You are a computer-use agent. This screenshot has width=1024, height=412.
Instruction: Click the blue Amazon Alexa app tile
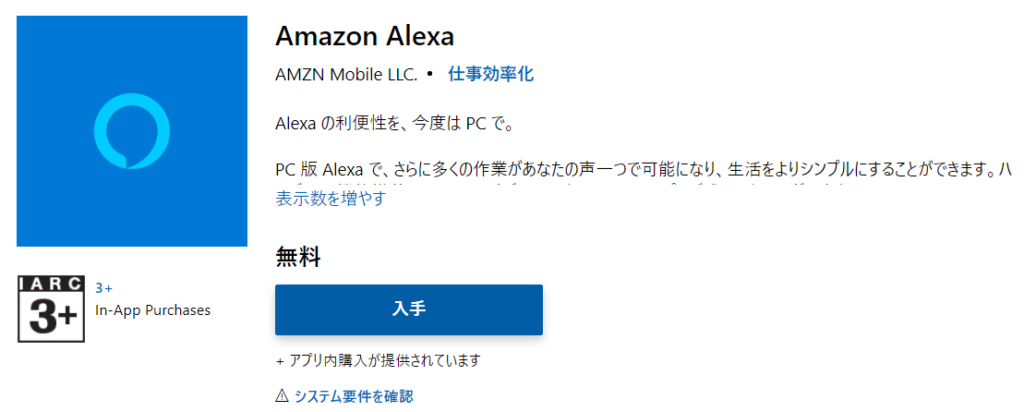point(132,131)
